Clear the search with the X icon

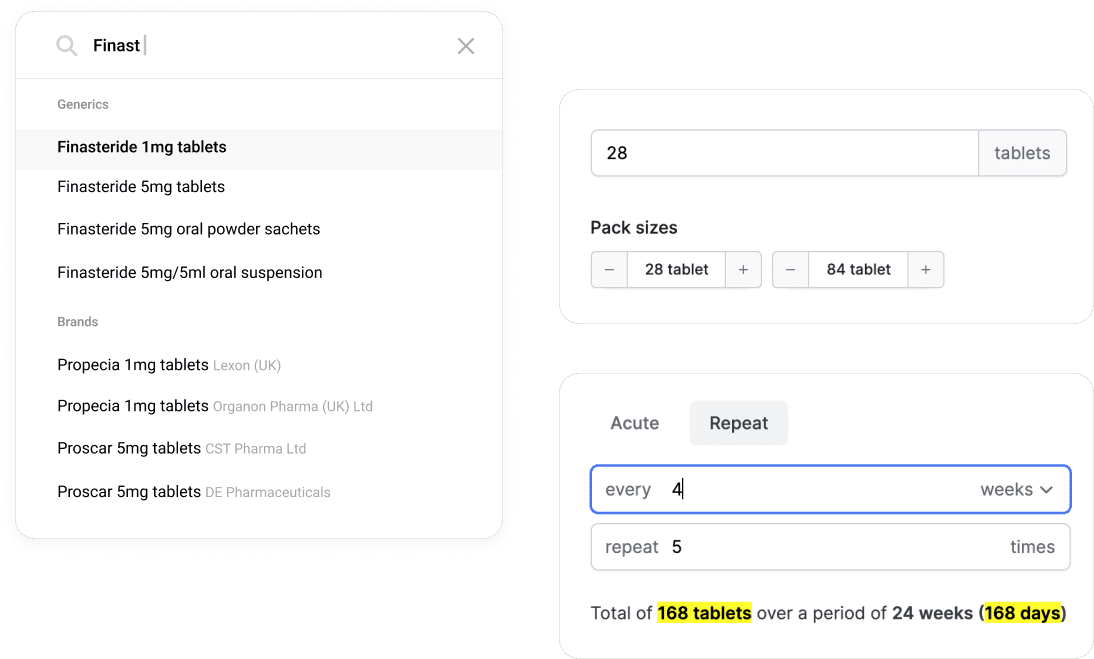click(466, 46)
